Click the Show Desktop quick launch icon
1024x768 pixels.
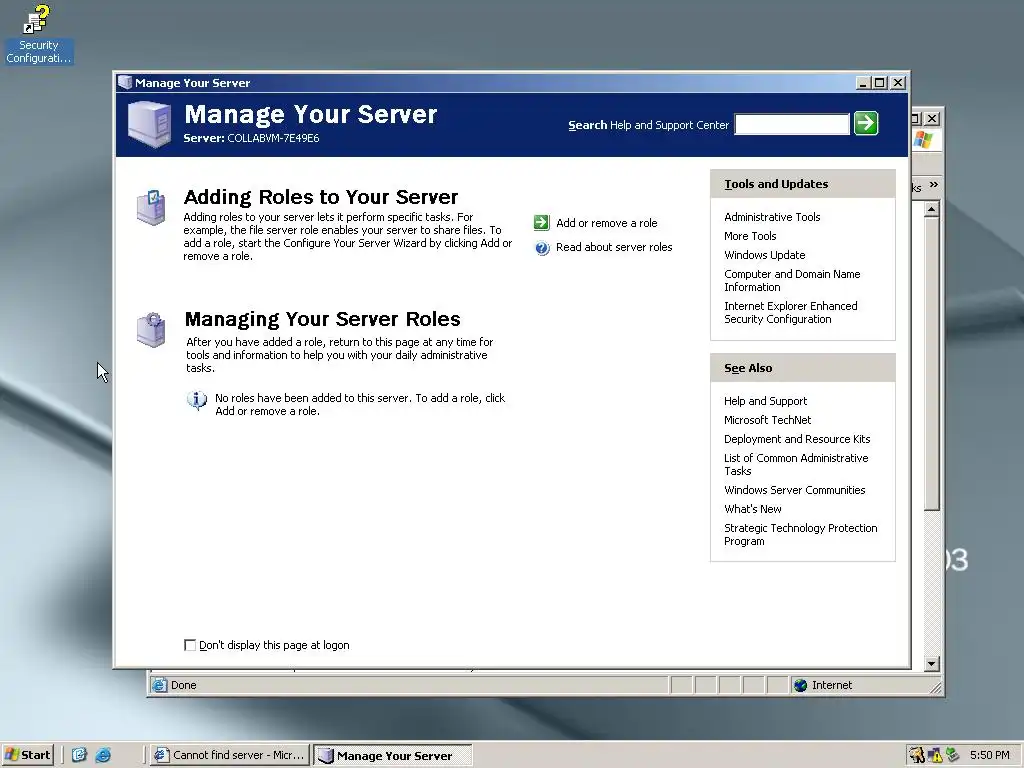point(79,755)
